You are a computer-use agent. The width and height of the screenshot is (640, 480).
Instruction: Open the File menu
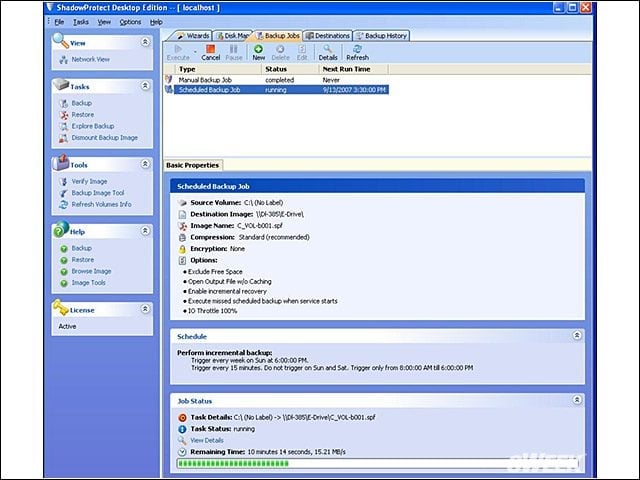(x=59, y=22)
